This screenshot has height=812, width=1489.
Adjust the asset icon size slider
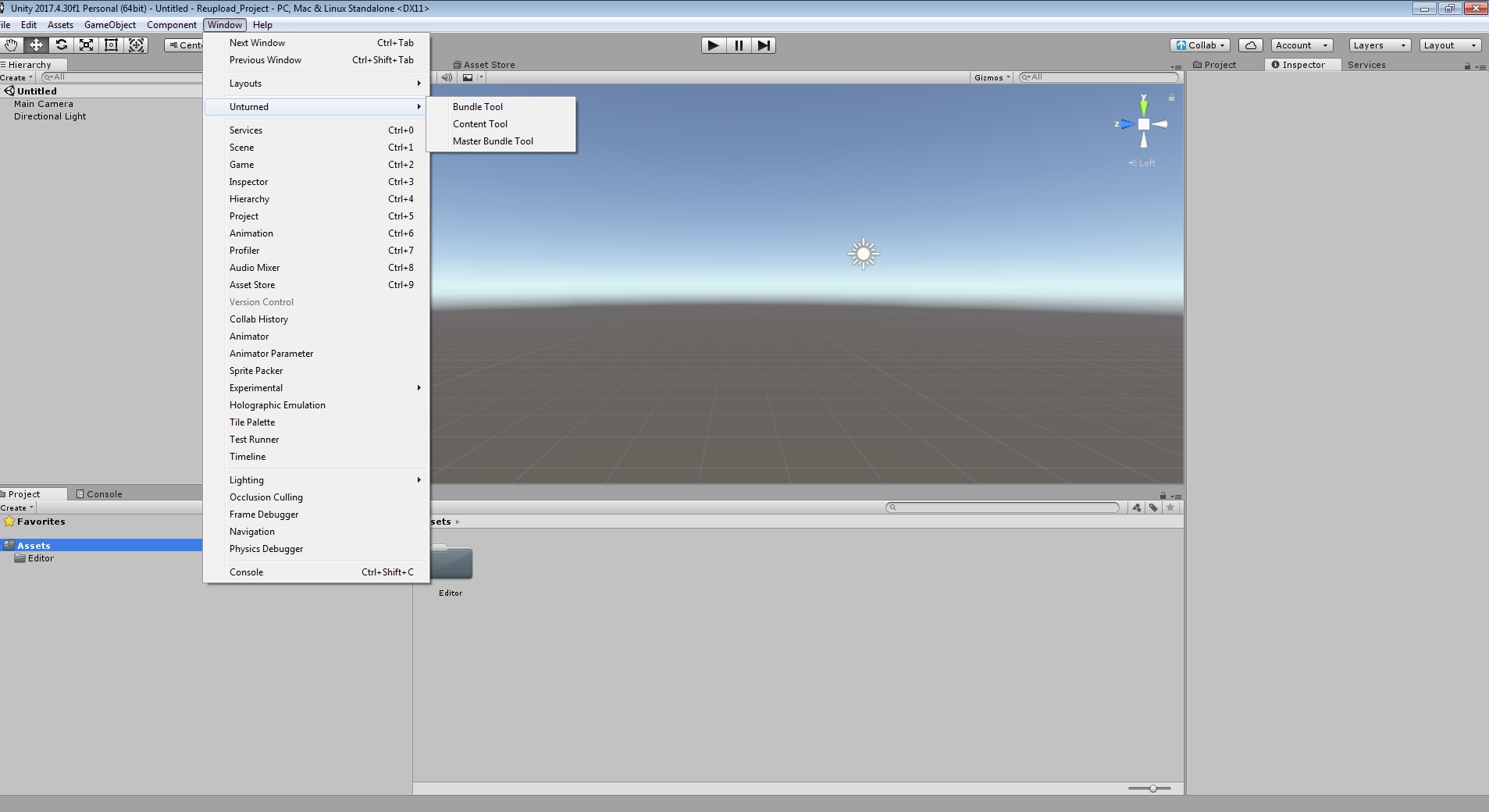point(1150,789)
